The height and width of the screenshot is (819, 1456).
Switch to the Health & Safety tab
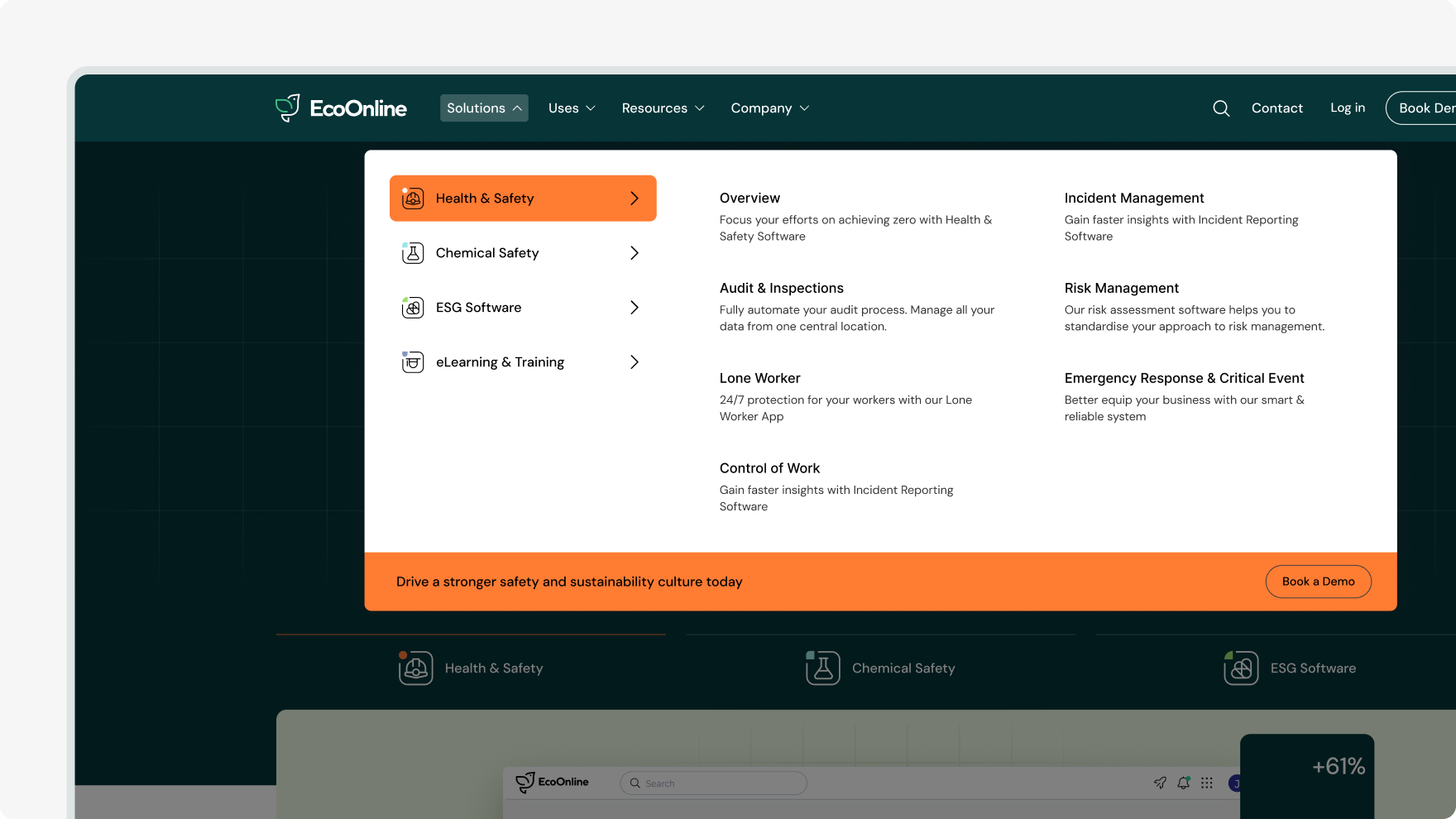tap(471, 668)
